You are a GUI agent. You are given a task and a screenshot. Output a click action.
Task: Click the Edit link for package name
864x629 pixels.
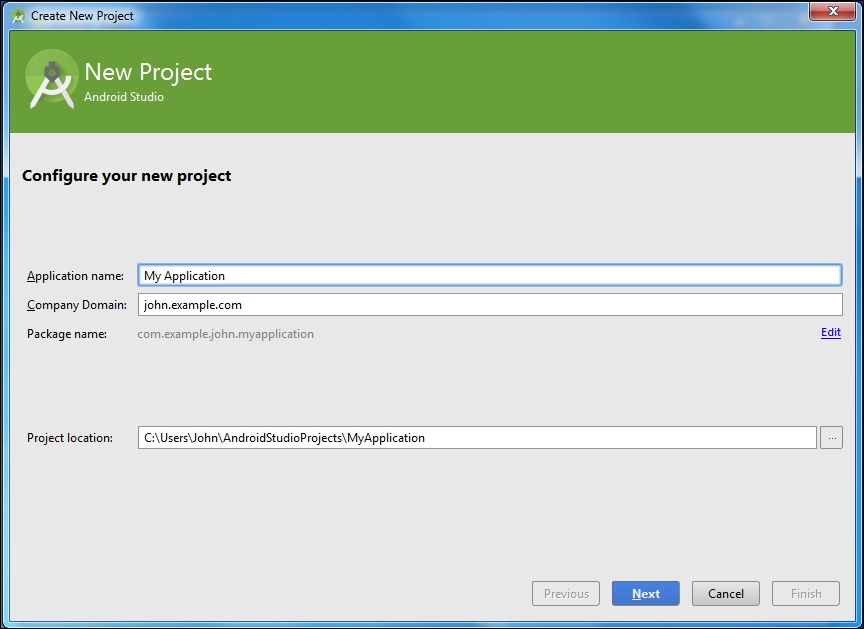pyautogui.click(x=830, y=332)
